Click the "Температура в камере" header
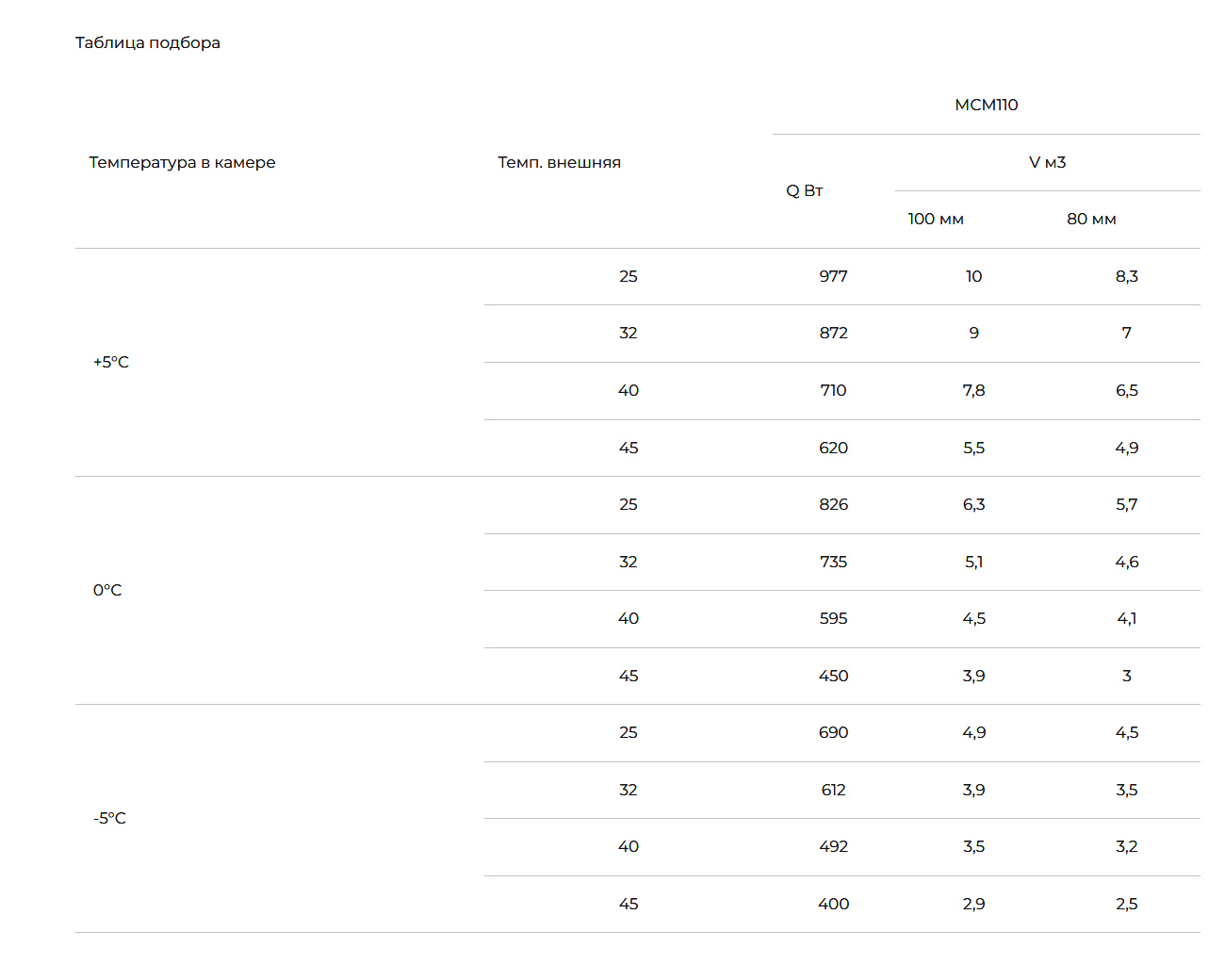 point(182,162)
